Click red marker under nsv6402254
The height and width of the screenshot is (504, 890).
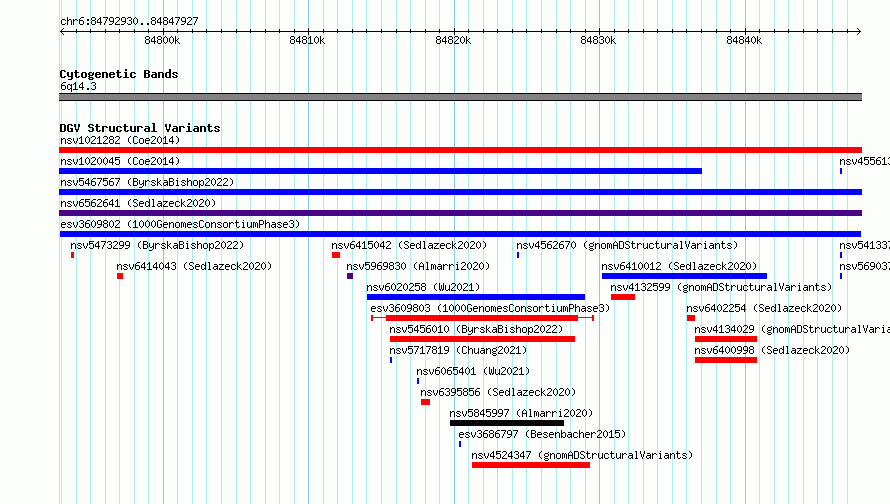tap(691, 318)
